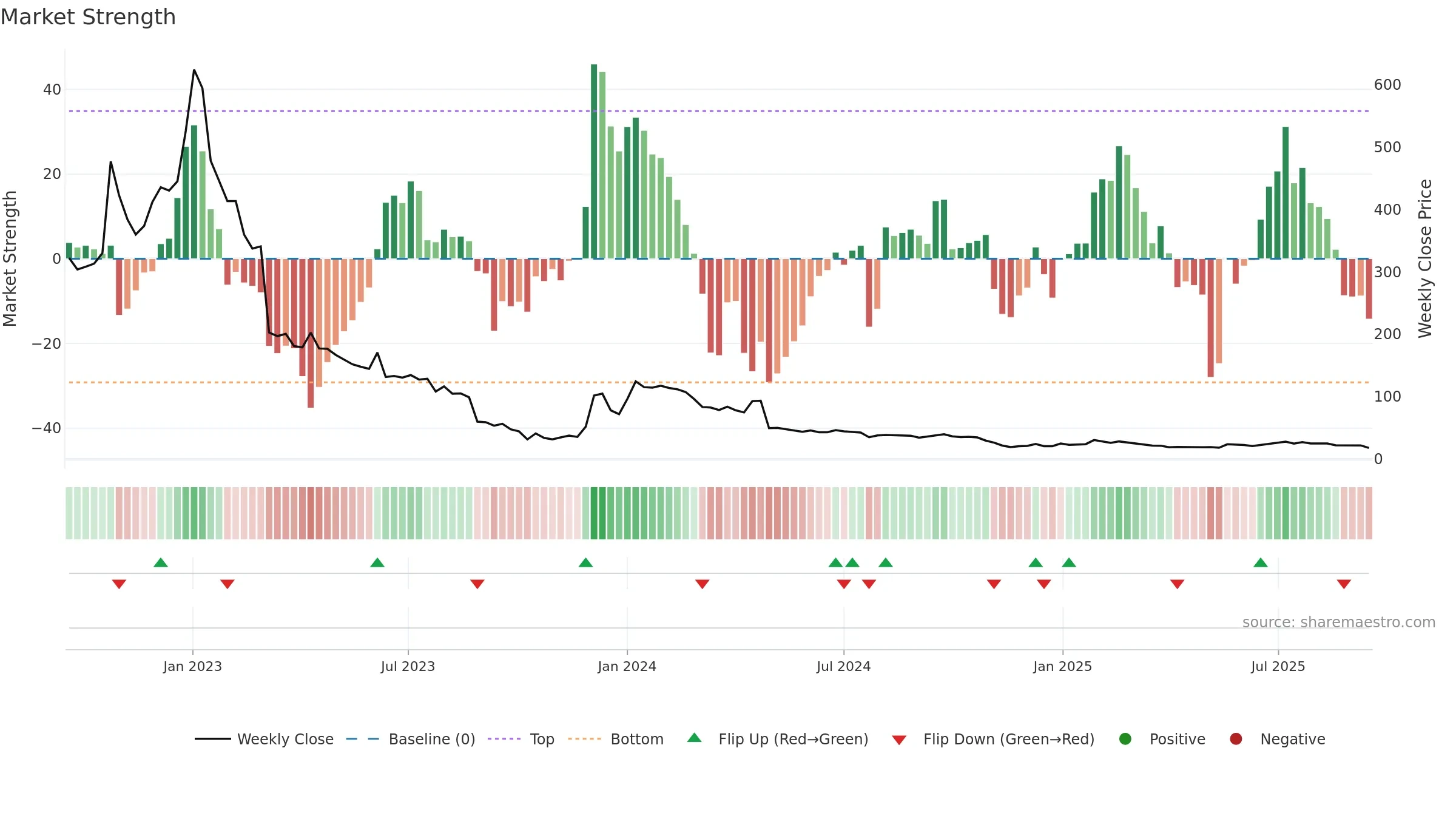Toggle the Flip Up (Red→Green) legend entry
This screenshot has width=1456, height=819.
[778, 739]
